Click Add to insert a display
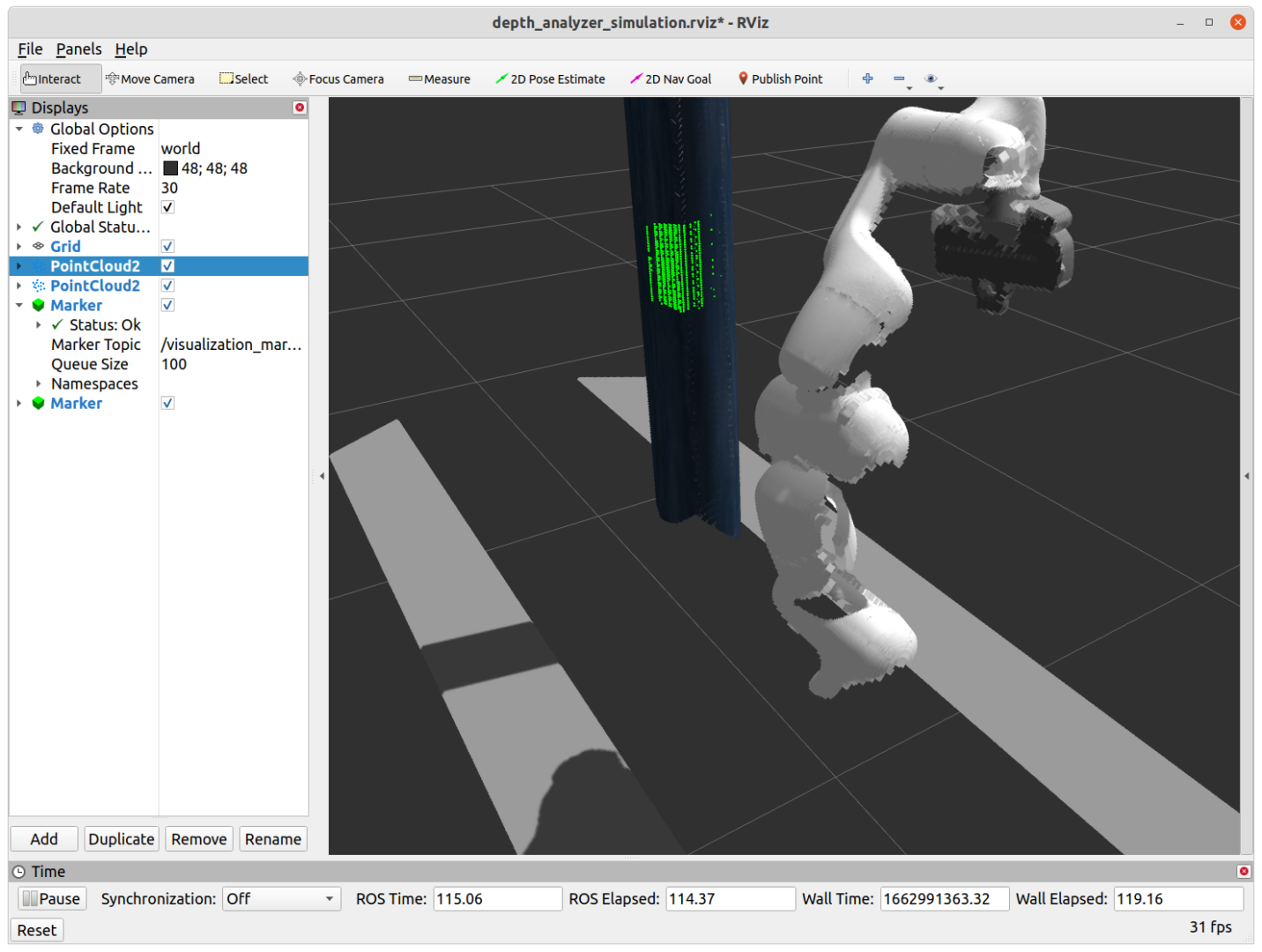This screenshot has width=1262, height=952. tap(43, 838)
